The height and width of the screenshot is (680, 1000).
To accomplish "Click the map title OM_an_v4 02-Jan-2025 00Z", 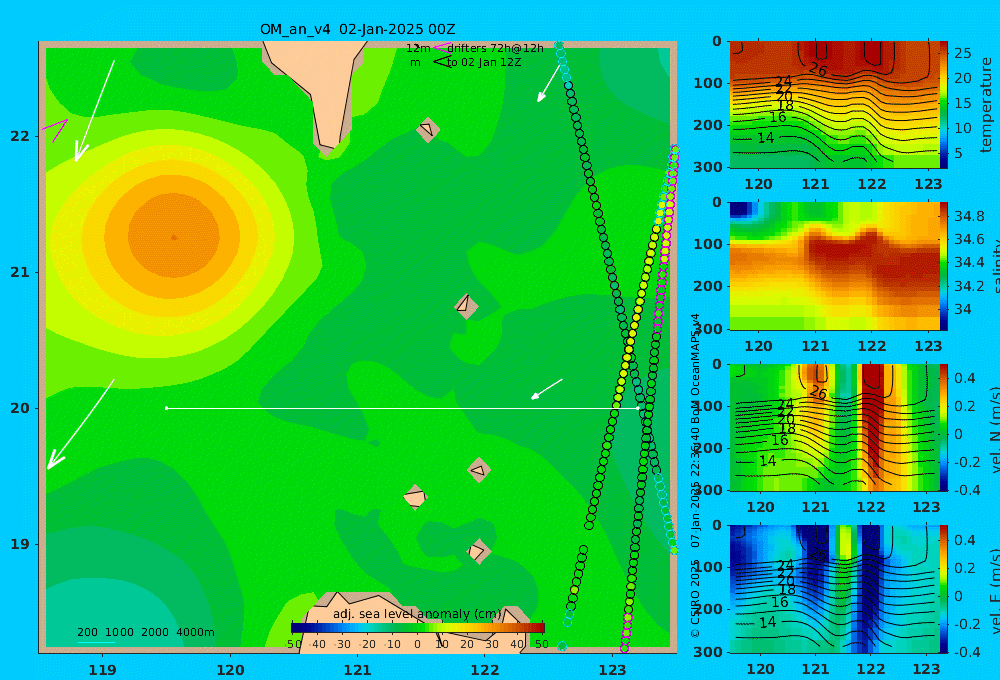I will point(357,29).
